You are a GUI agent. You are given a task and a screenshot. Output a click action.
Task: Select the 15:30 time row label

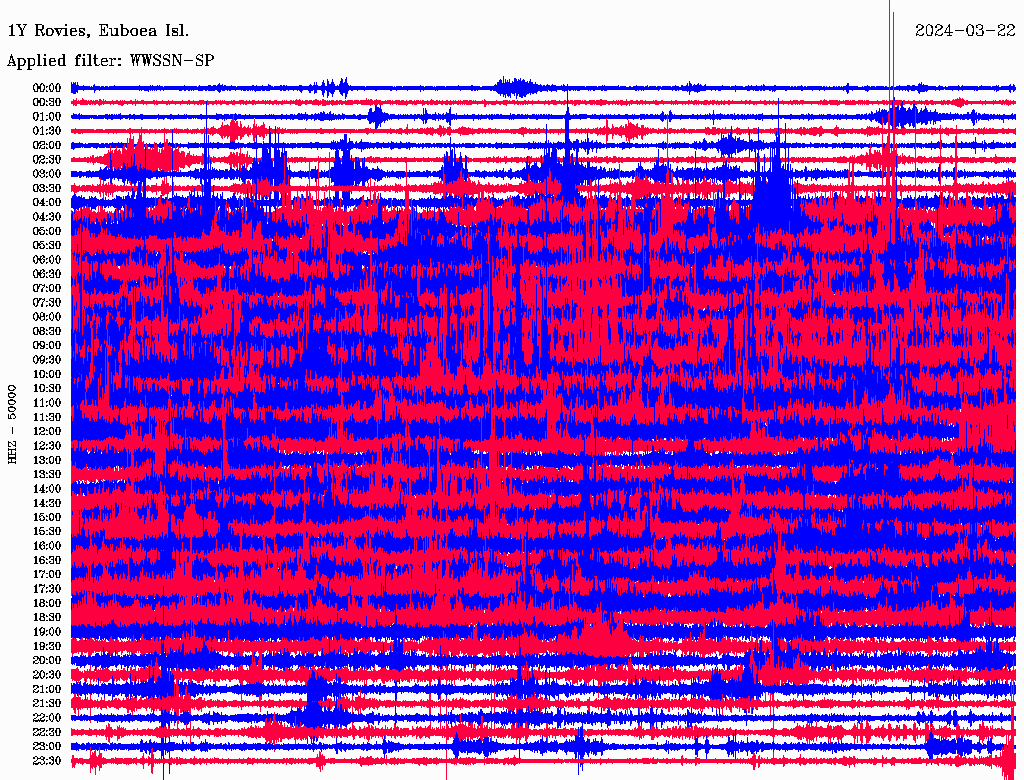[47, 532]
